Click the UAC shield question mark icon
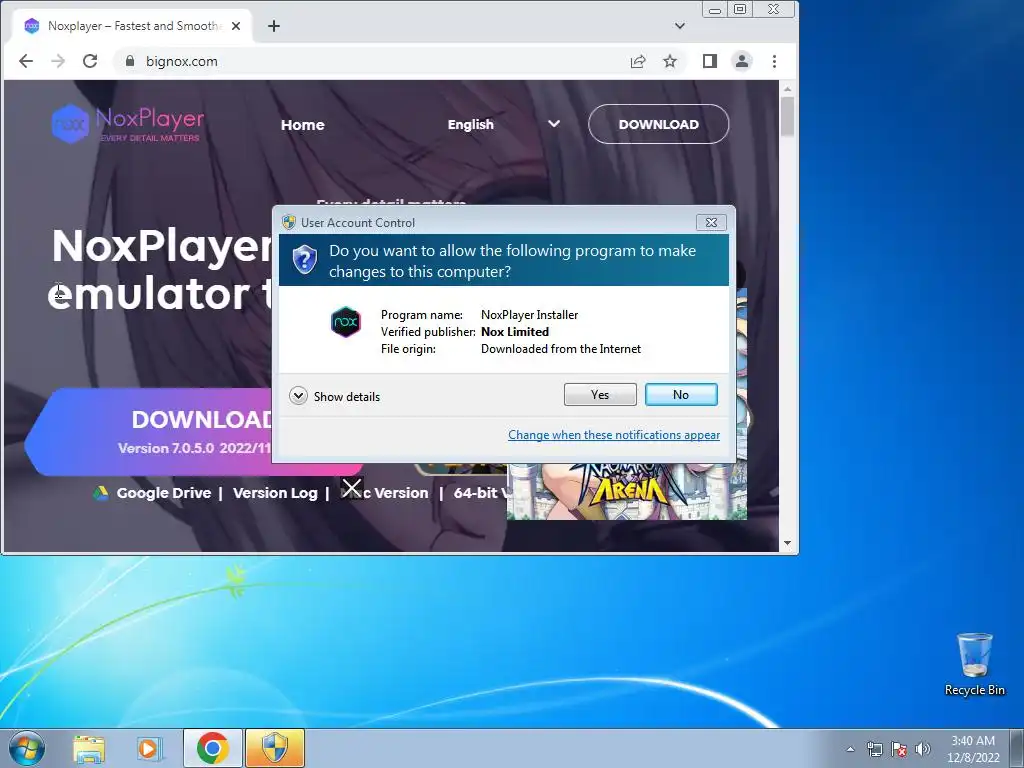Screen dimensions: 1024x768 pos(304,260)
